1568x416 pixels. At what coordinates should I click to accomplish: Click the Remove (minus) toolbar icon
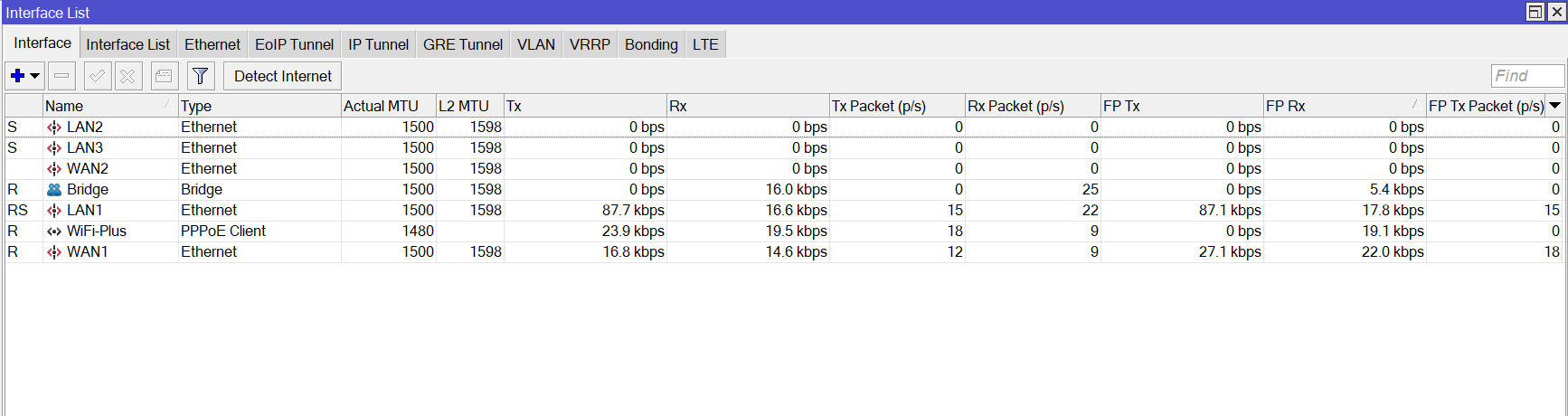61,76
